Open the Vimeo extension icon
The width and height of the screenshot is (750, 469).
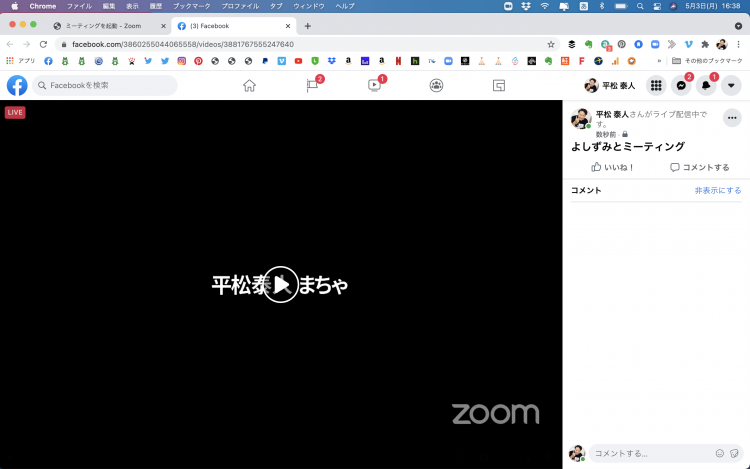[x=688, y=44]
